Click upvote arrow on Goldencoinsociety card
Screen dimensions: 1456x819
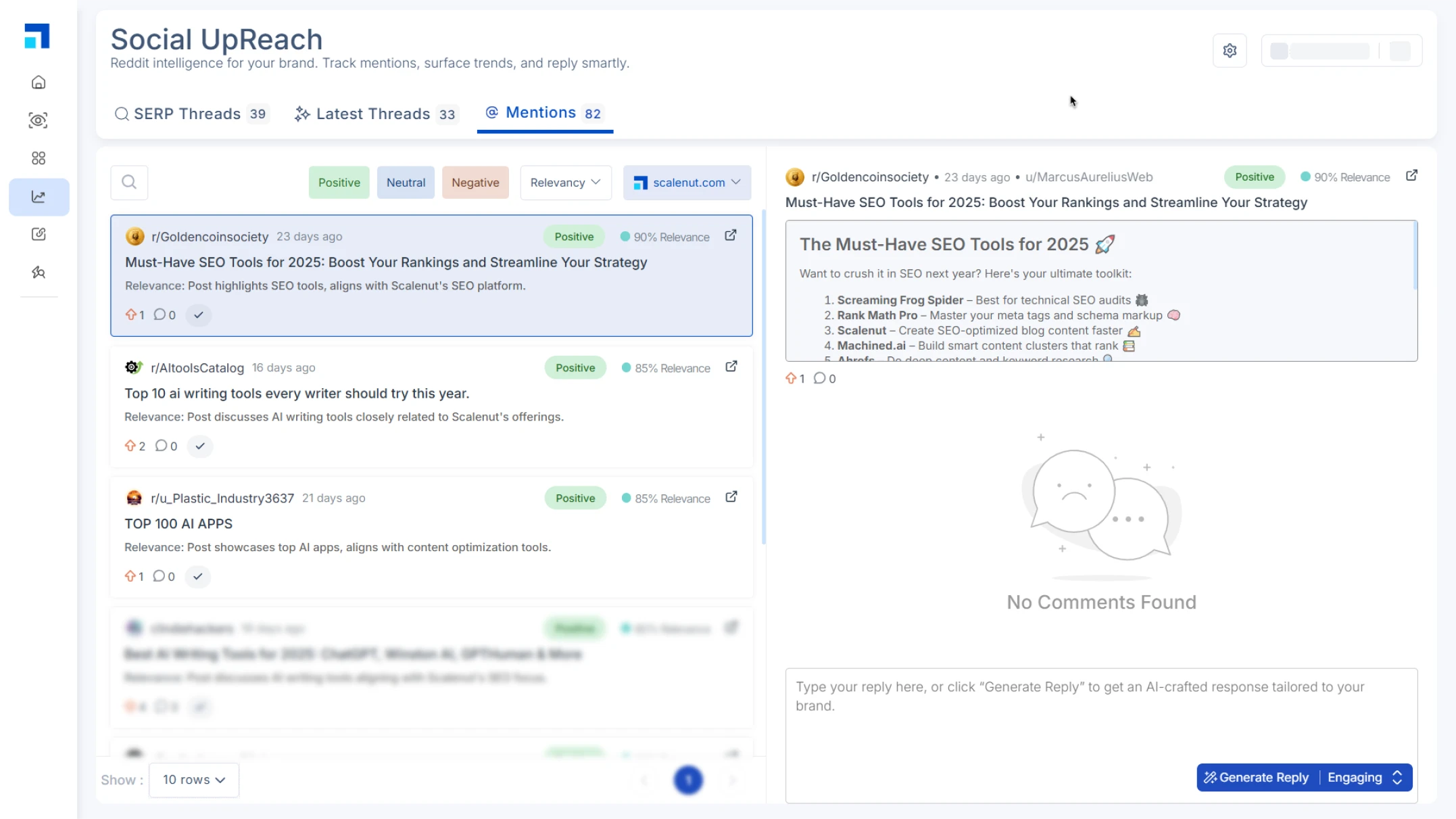click(x=131, y=314)
